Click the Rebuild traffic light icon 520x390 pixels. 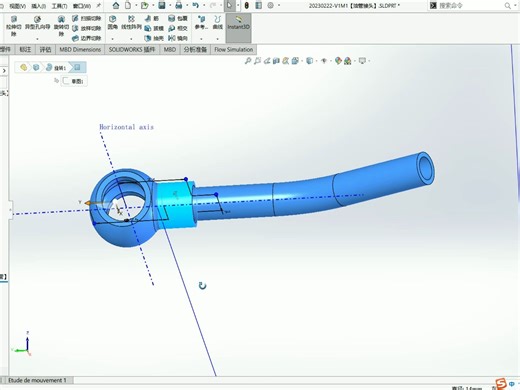pyautogui.click(x=247, y=5)
